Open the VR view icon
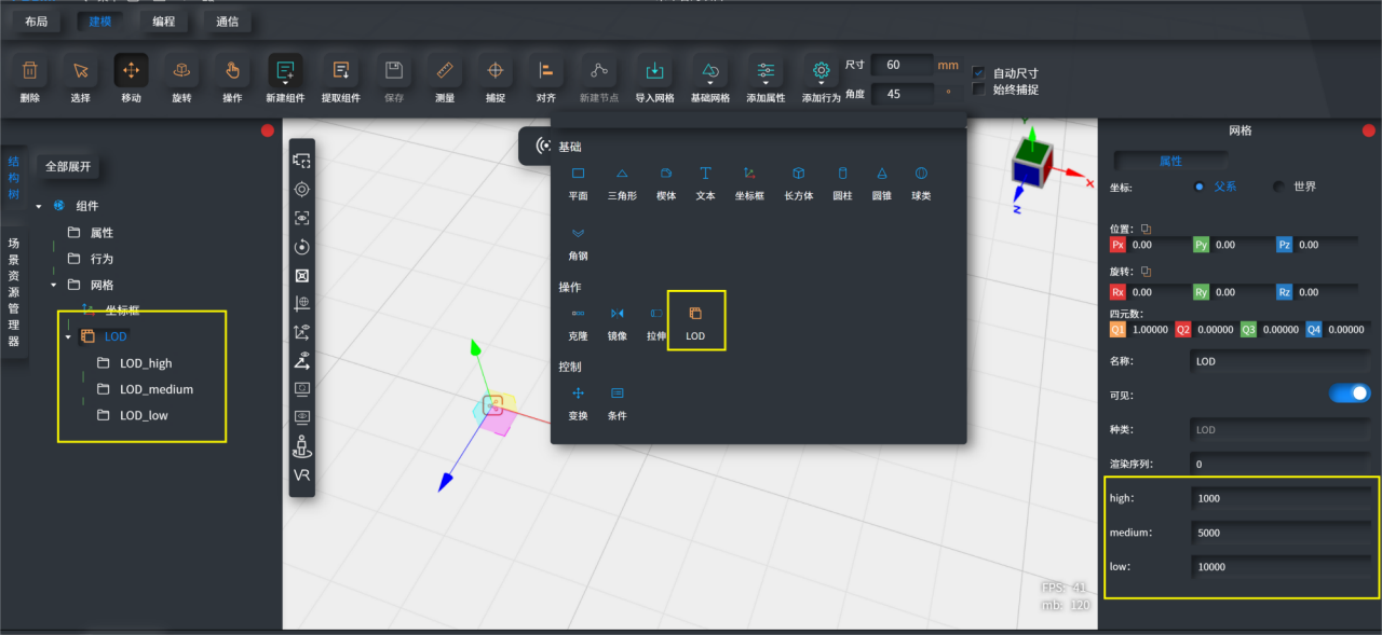Screen dimensions: 1382x636 click(301, 475)
